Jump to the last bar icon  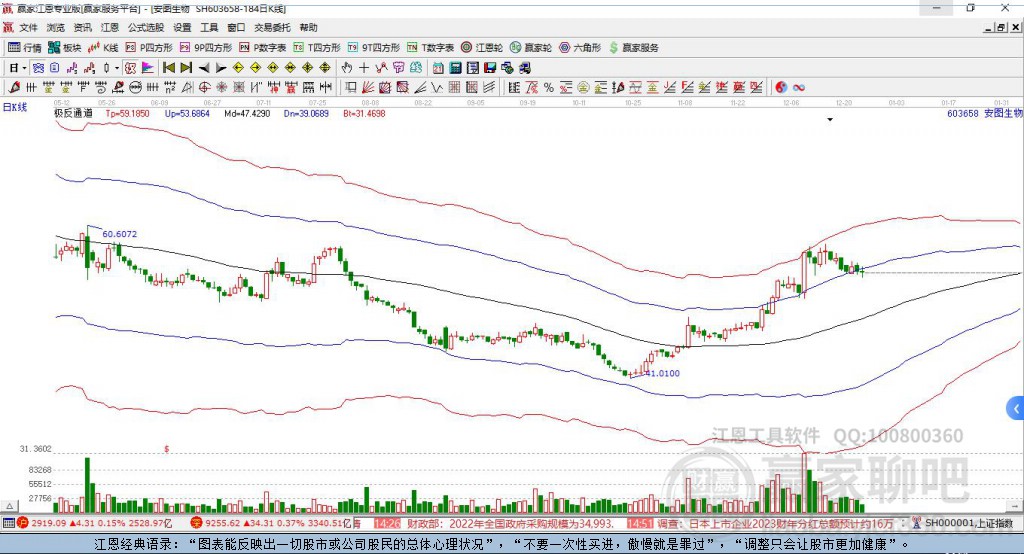(x=186, y=68)
